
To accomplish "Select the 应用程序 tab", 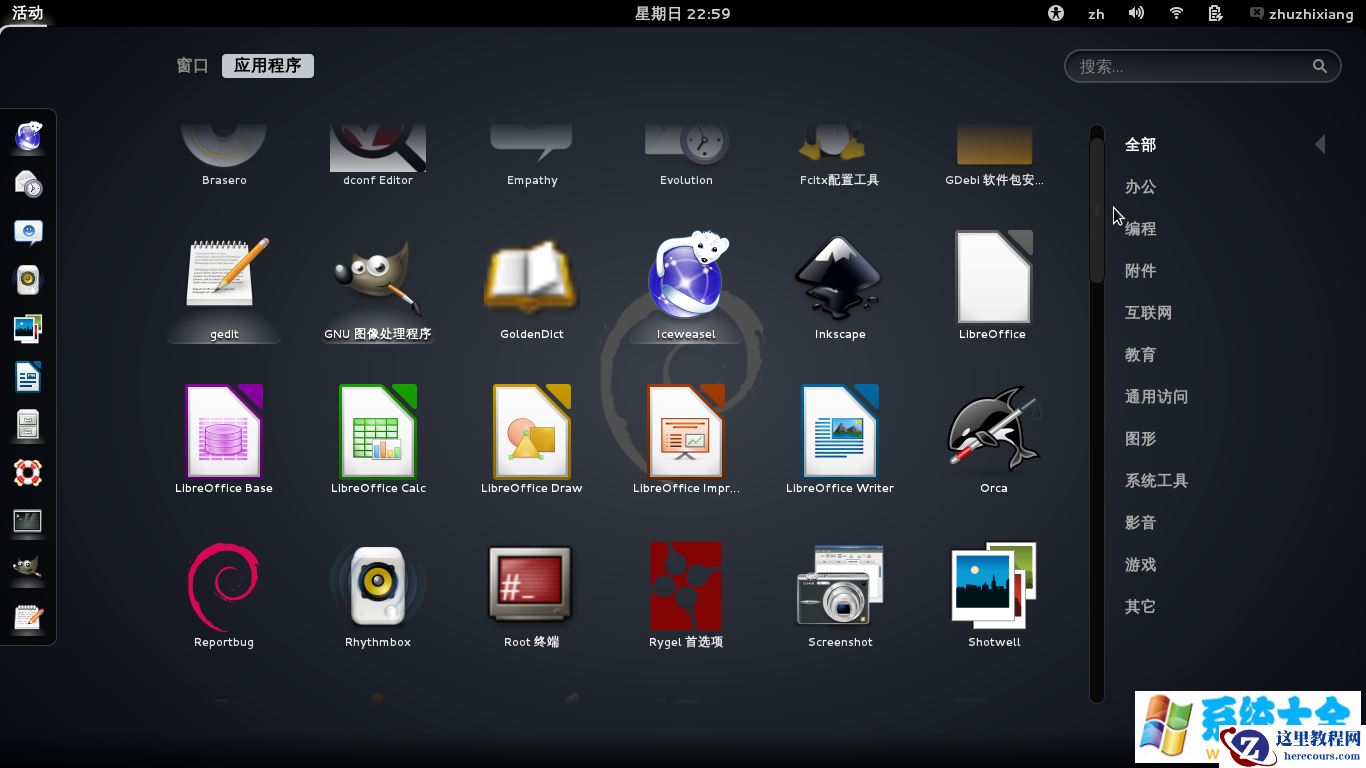I will point(267,66).
